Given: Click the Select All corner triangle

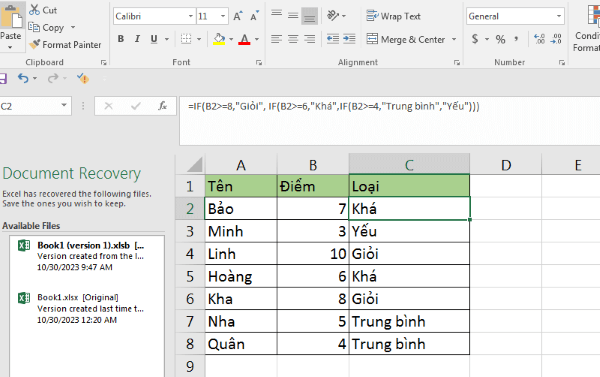Looking at the screenshot, I should point(194,165).
